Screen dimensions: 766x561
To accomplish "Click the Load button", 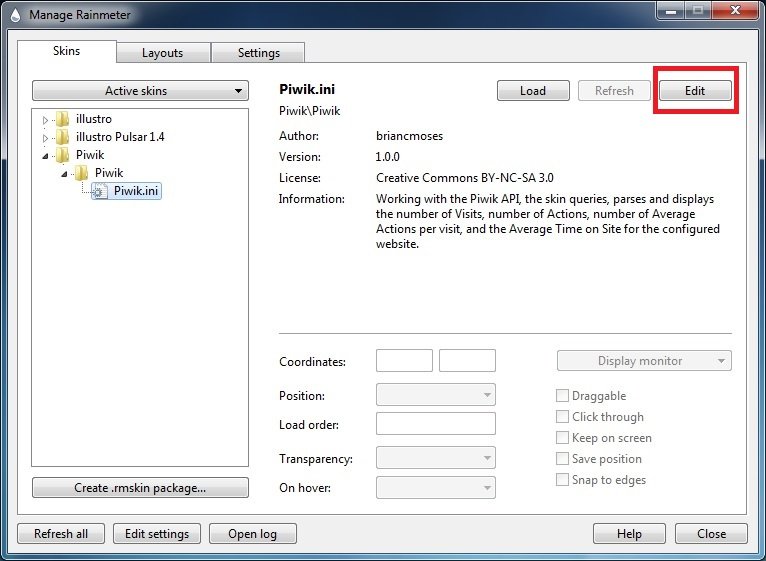I will click(533, 91).
